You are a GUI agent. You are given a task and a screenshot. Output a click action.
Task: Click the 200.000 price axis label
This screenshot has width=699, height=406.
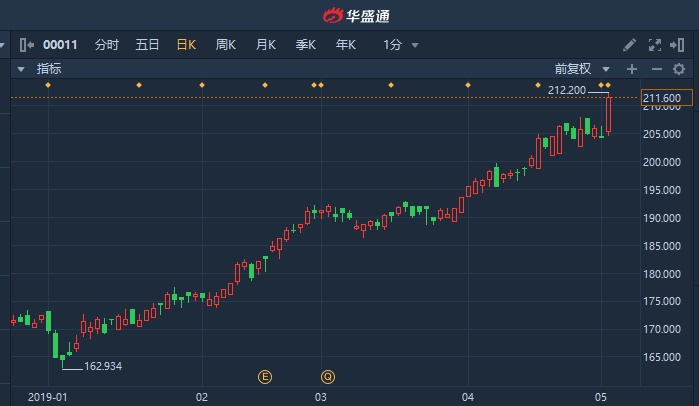coord(662,162)
